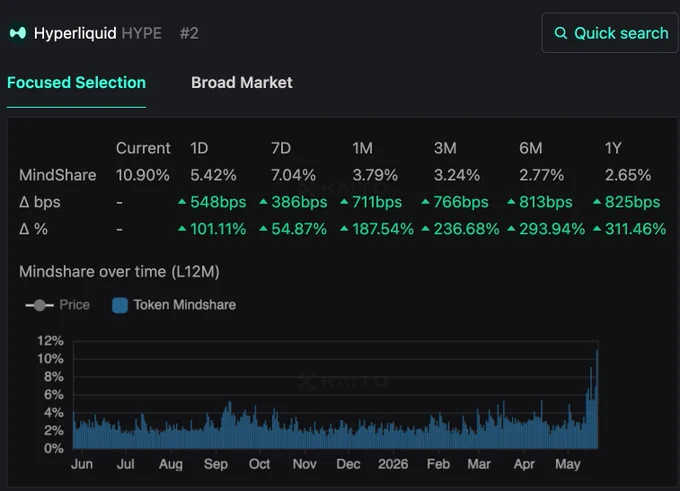Click the up arrow beside 813bps
Image resolution: width=680 pixels, height=491 pixels.
512,202
